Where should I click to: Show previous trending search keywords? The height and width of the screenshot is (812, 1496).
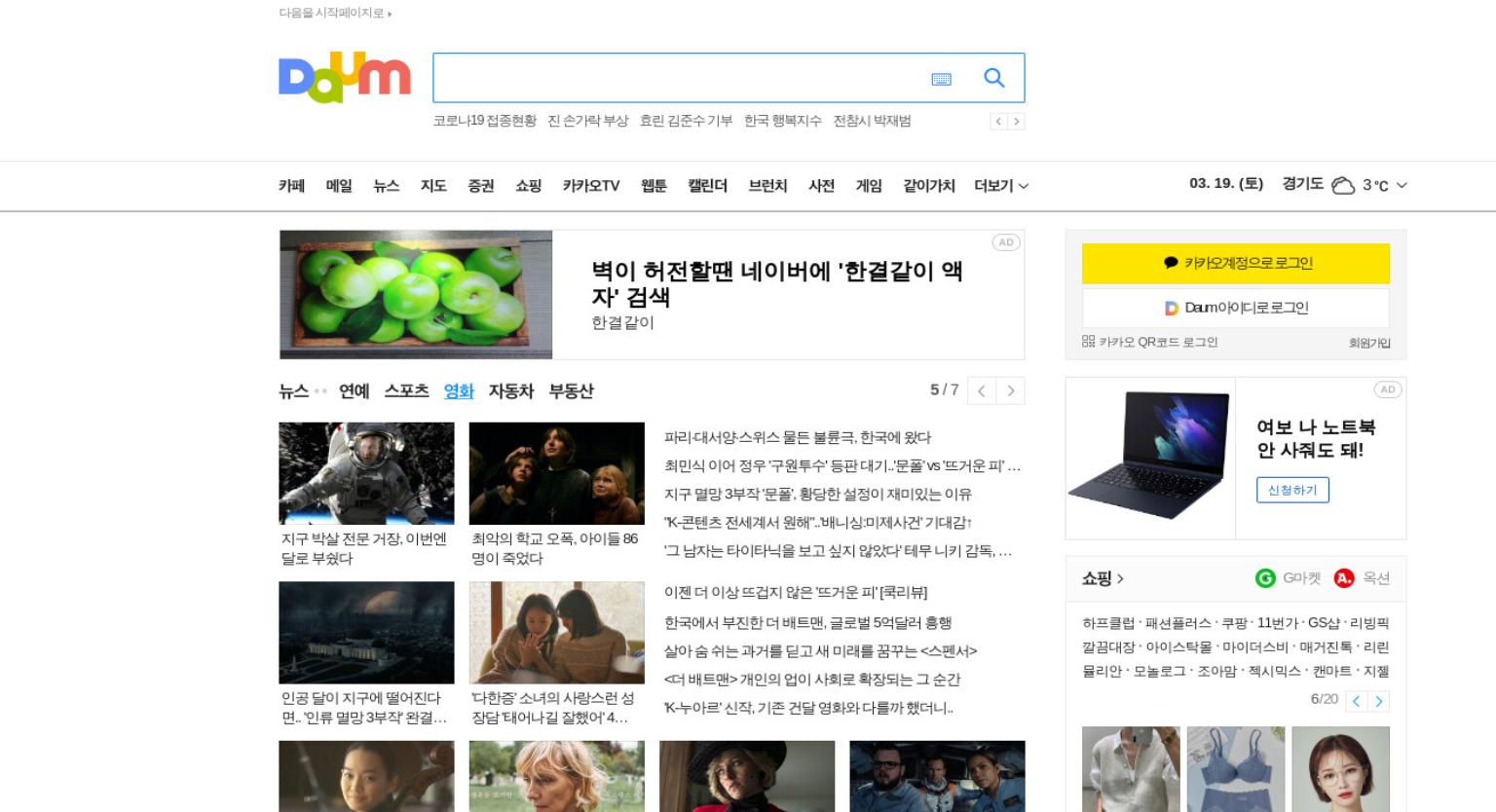point(998,122)
